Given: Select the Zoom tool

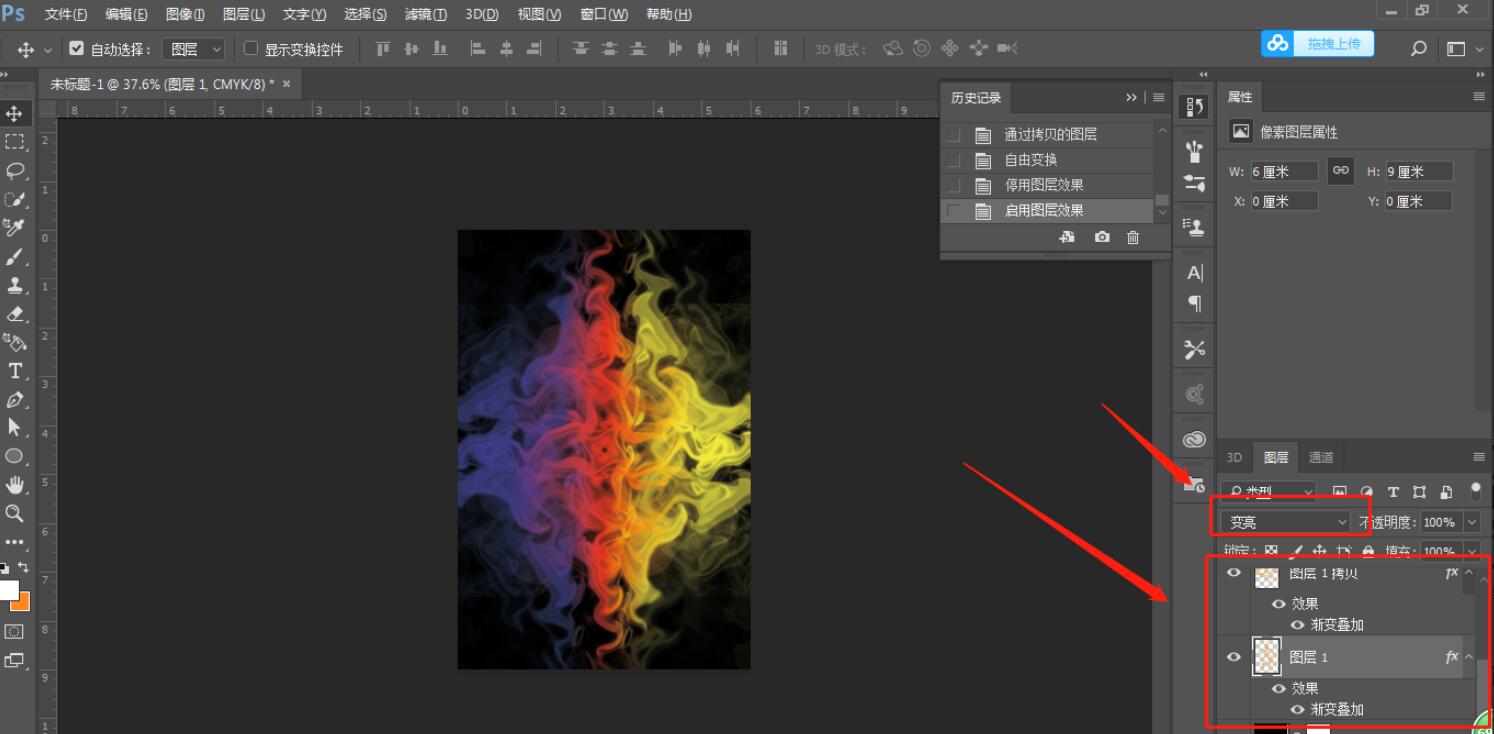Looking at the screenshot, I should (14, 513).
